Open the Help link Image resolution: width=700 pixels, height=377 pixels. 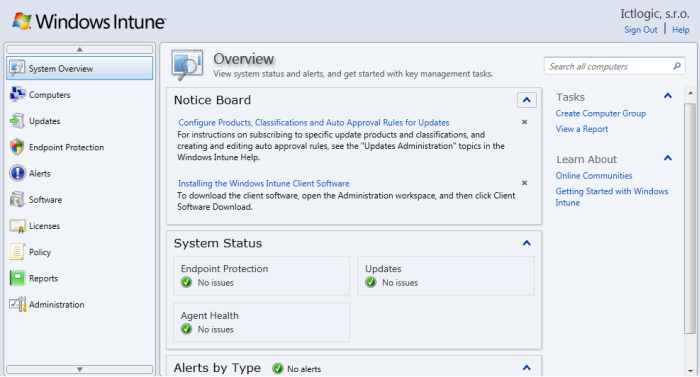click(x=681, y=30)
